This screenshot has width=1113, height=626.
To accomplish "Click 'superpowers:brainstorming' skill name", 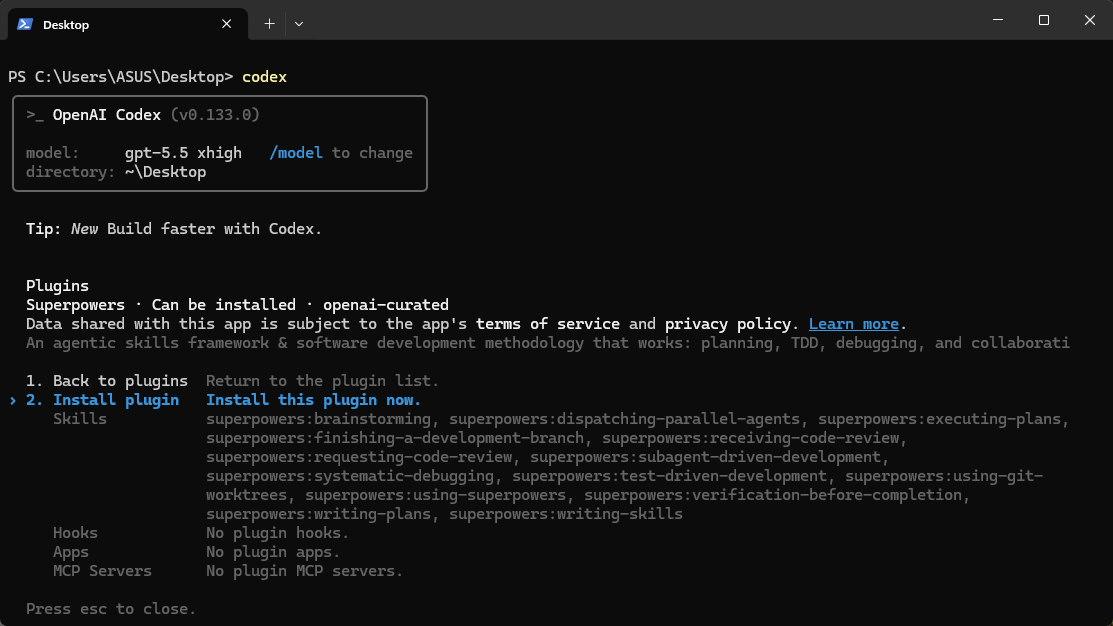I will coord(318,419).
